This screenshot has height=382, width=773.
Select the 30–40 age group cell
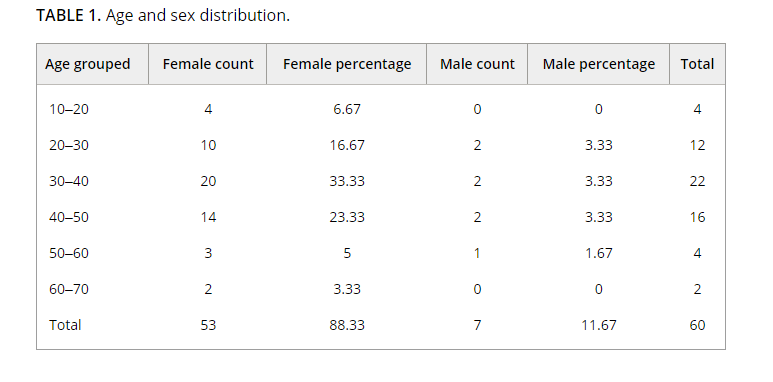coord(69,181)
